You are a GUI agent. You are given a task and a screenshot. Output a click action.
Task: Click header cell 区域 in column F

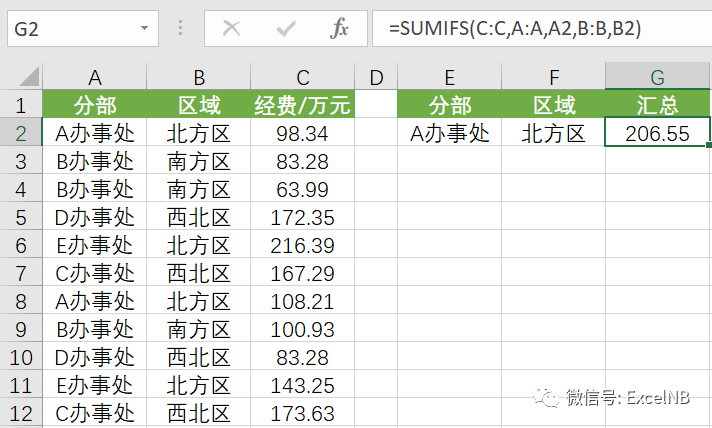point(554,104)
